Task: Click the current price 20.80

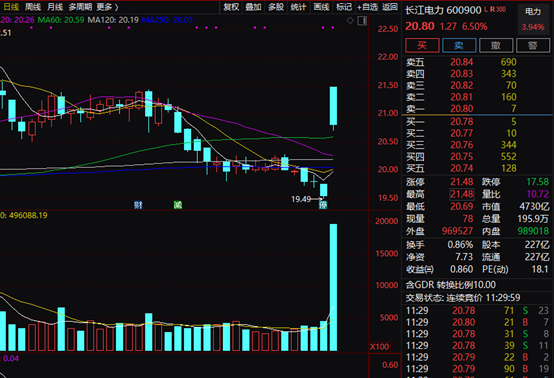Action: [x=420, y=26]
